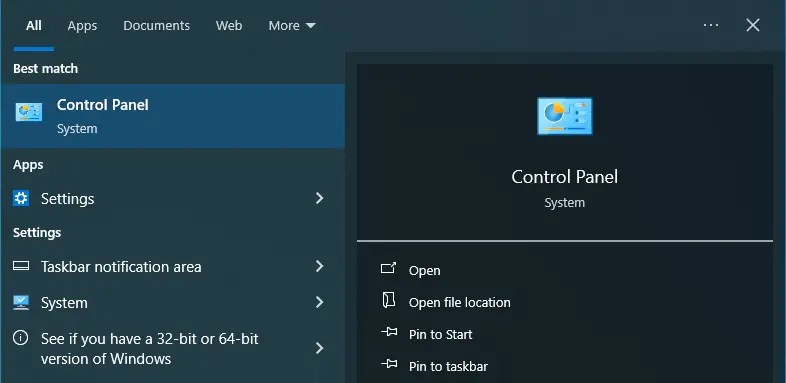Viewport: 786px width, 383px height.
Task: Switch to the Documents tab
Action: pos(156,26)
